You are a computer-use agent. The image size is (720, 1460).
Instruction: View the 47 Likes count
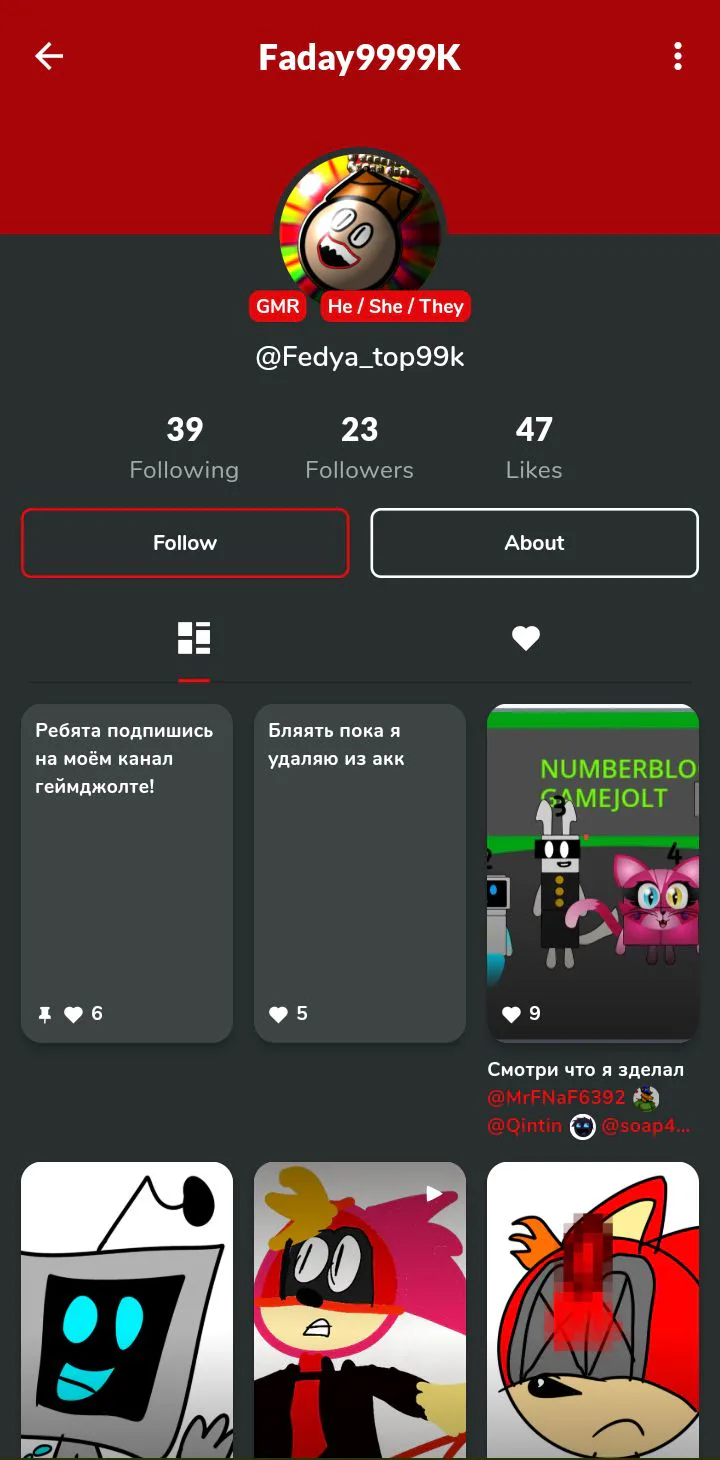(x=534, y=448)
